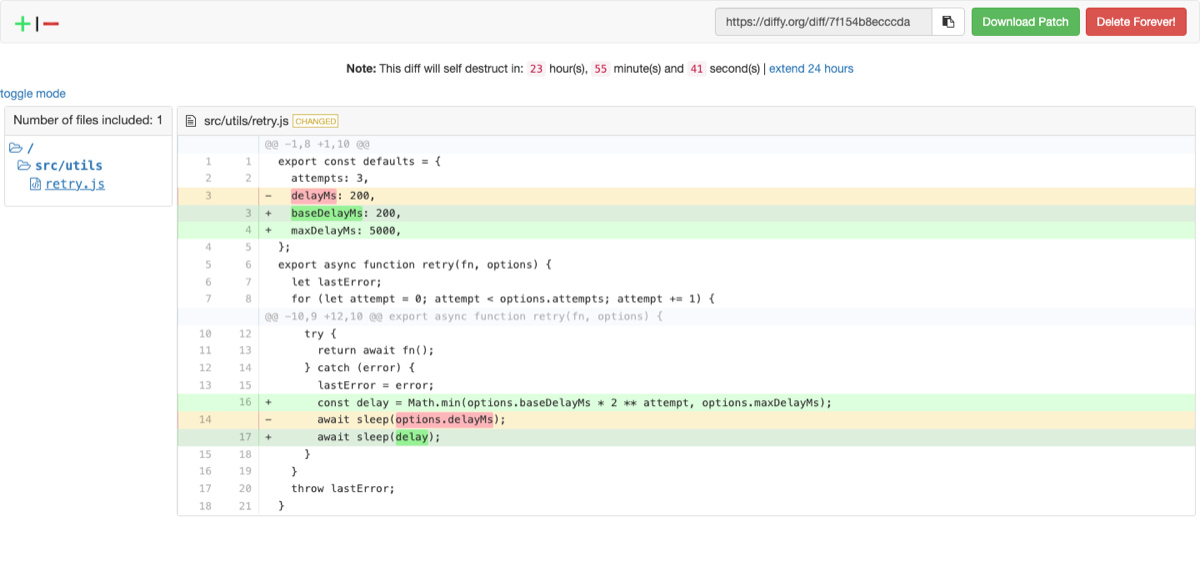Click the extend 24 hours link

coord(811,69)
